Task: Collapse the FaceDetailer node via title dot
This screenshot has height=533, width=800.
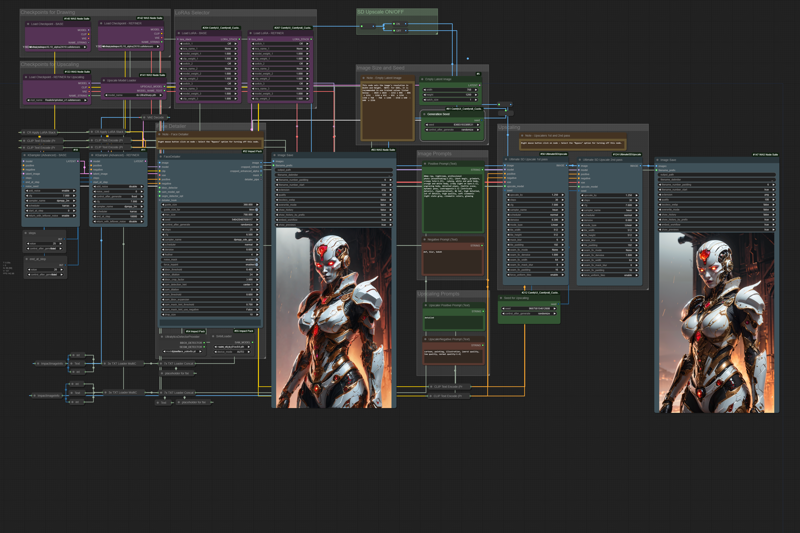Action: (x=160, y=156)
